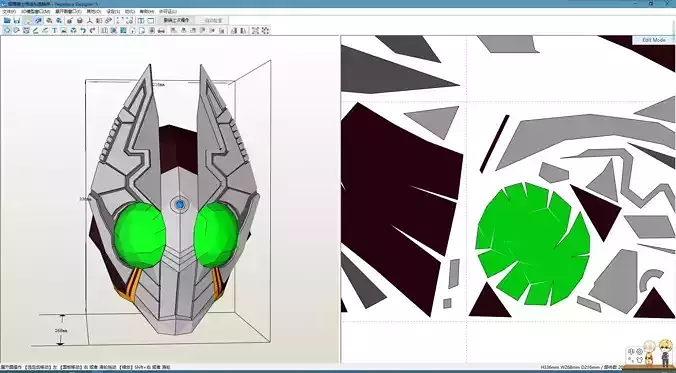Click the left green eye on 3D helmet
The height and width of the screenshot is (373, 676).
tap(140, 235)
